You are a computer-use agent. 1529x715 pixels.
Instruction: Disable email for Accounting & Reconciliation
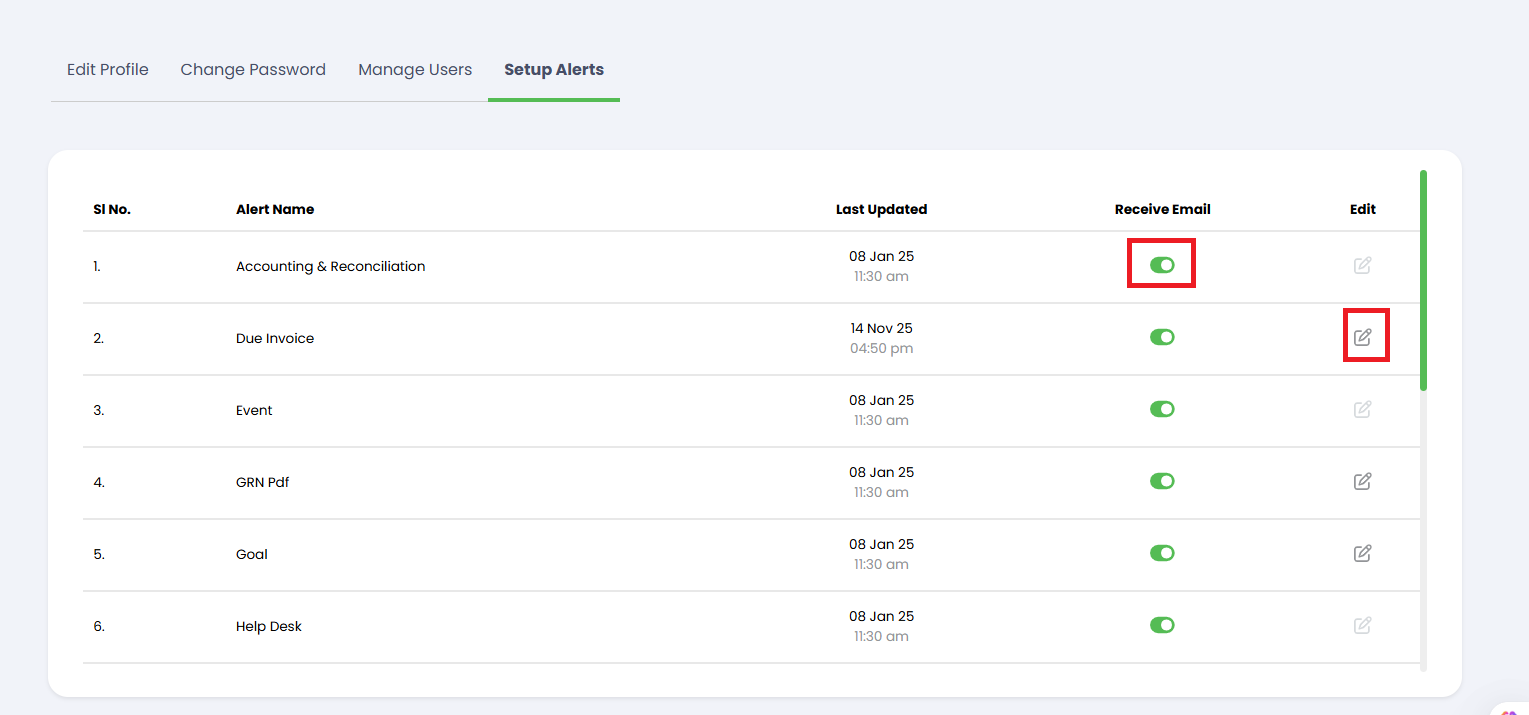(1161, 265)
